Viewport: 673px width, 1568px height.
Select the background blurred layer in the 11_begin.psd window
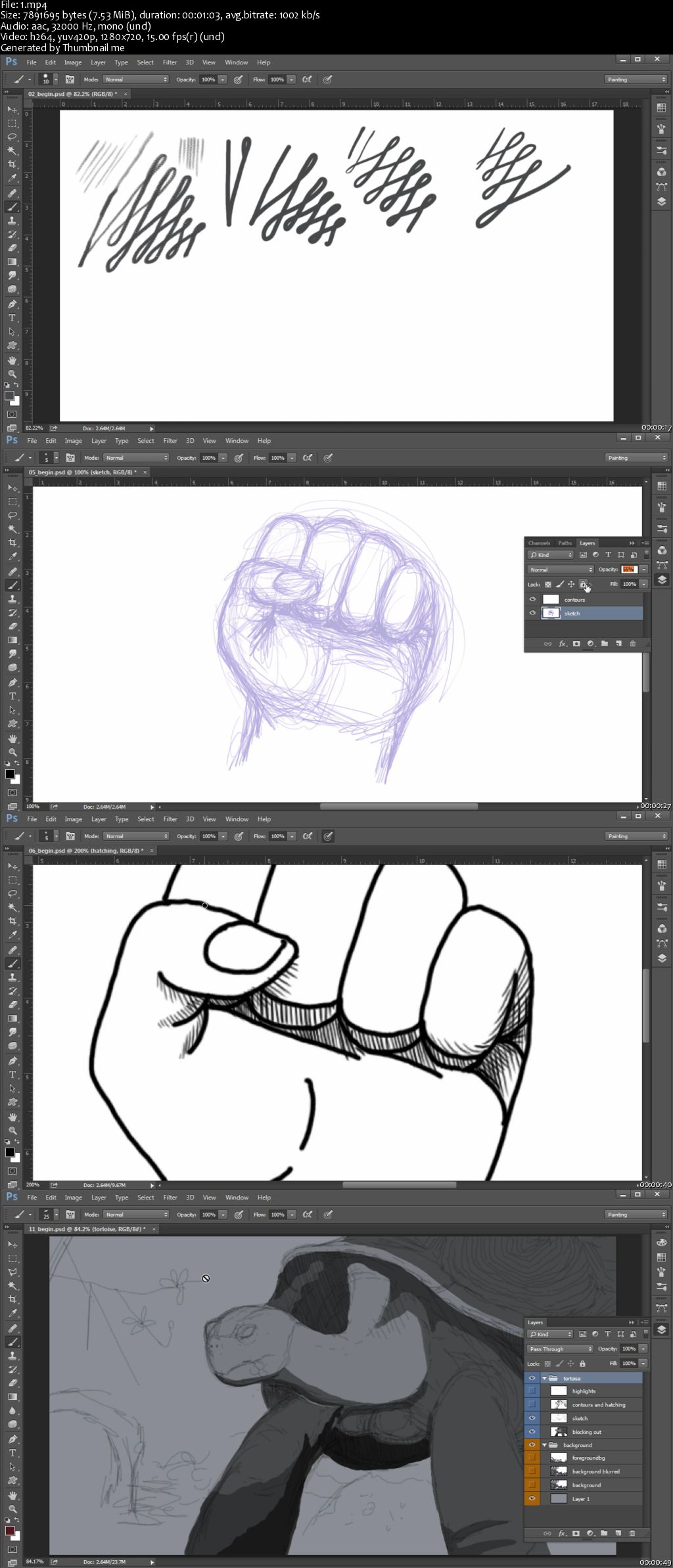[x=590, y=1471]
